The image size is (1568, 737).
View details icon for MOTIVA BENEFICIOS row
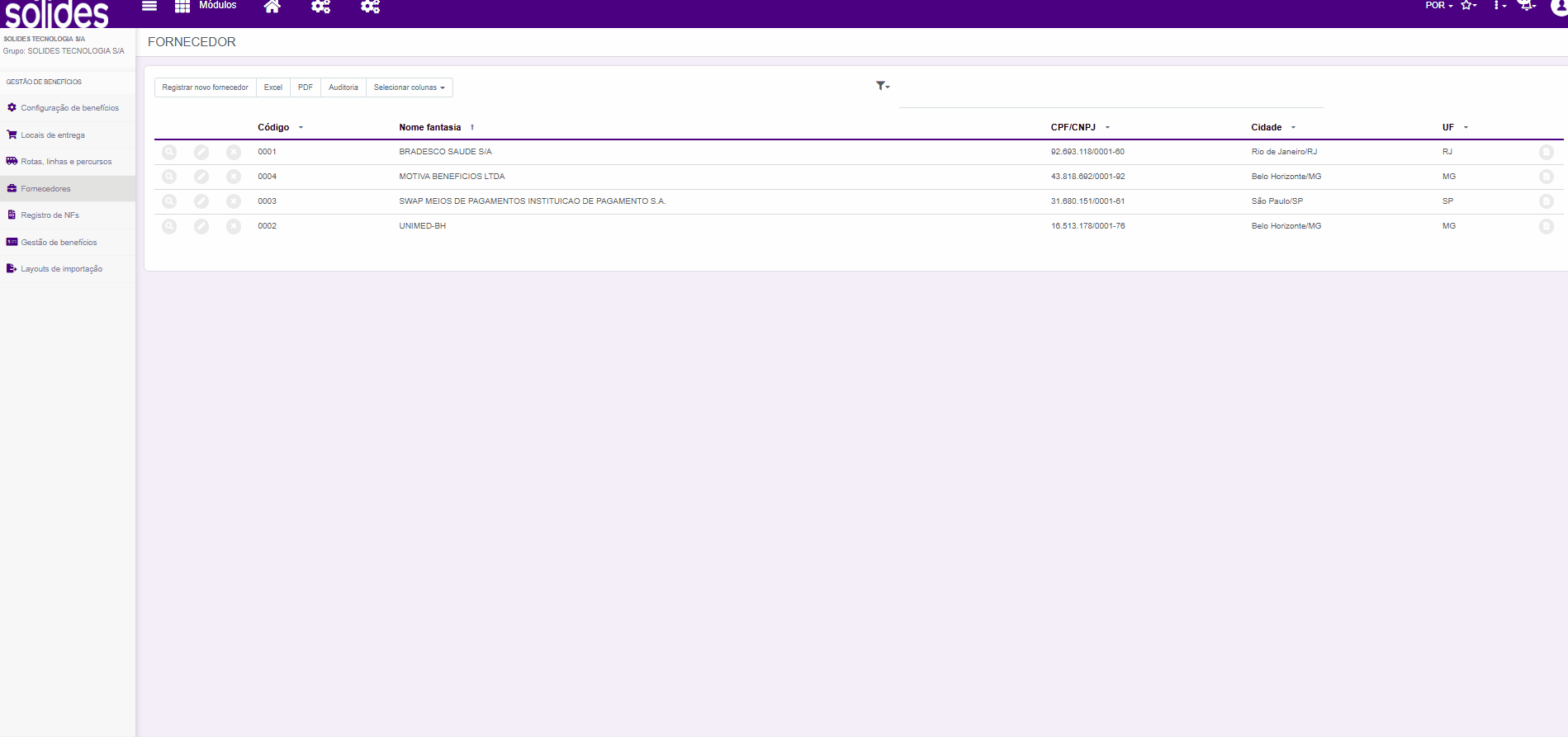pyautogui.click(x=169, y=177)
